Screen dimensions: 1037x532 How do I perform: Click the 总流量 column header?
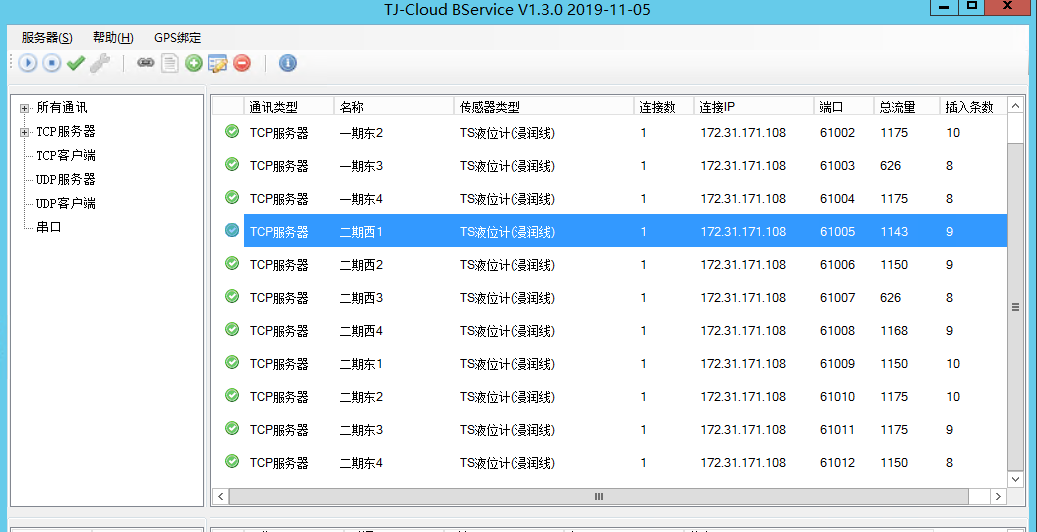click(897, 107)
